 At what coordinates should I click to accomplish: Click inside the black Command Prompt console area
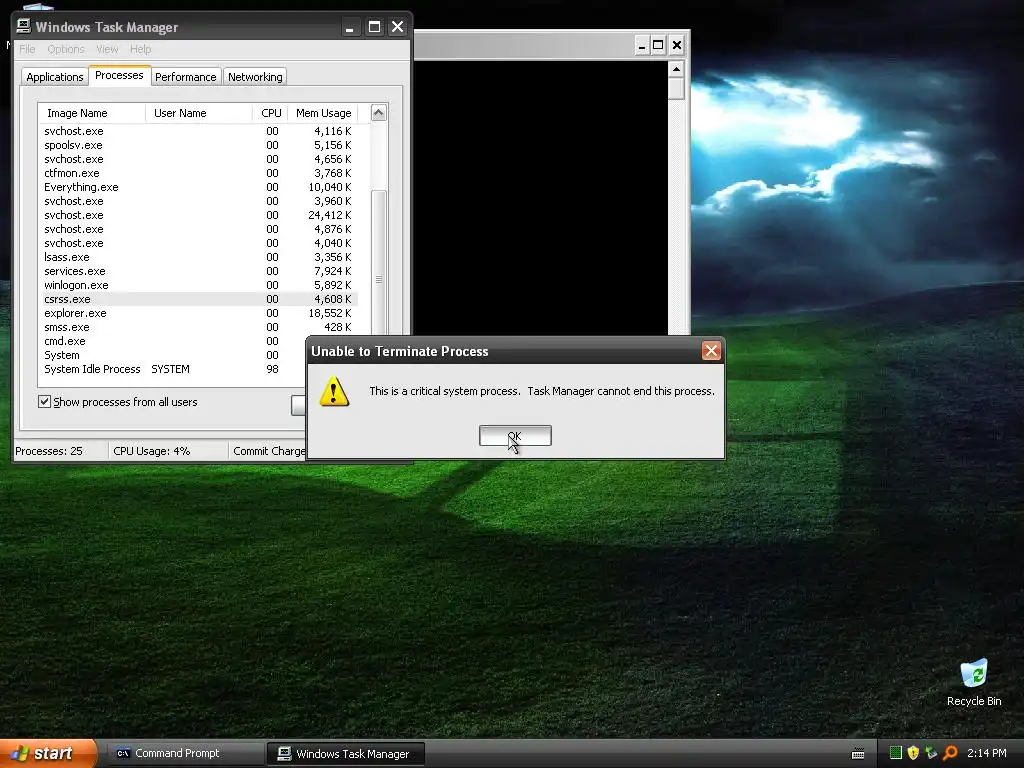(x=541, y=198)
